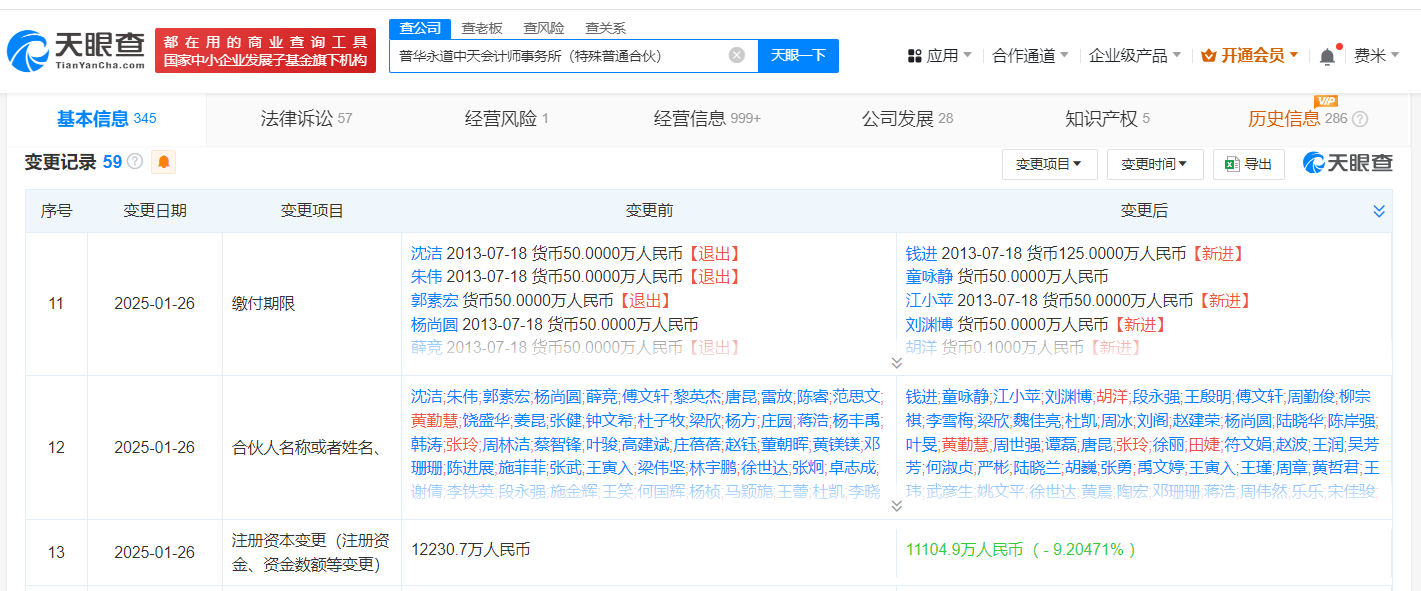1421x591 pixels.
Task: Switch to the 法律诉讼 tab
Action: point(306,119)
